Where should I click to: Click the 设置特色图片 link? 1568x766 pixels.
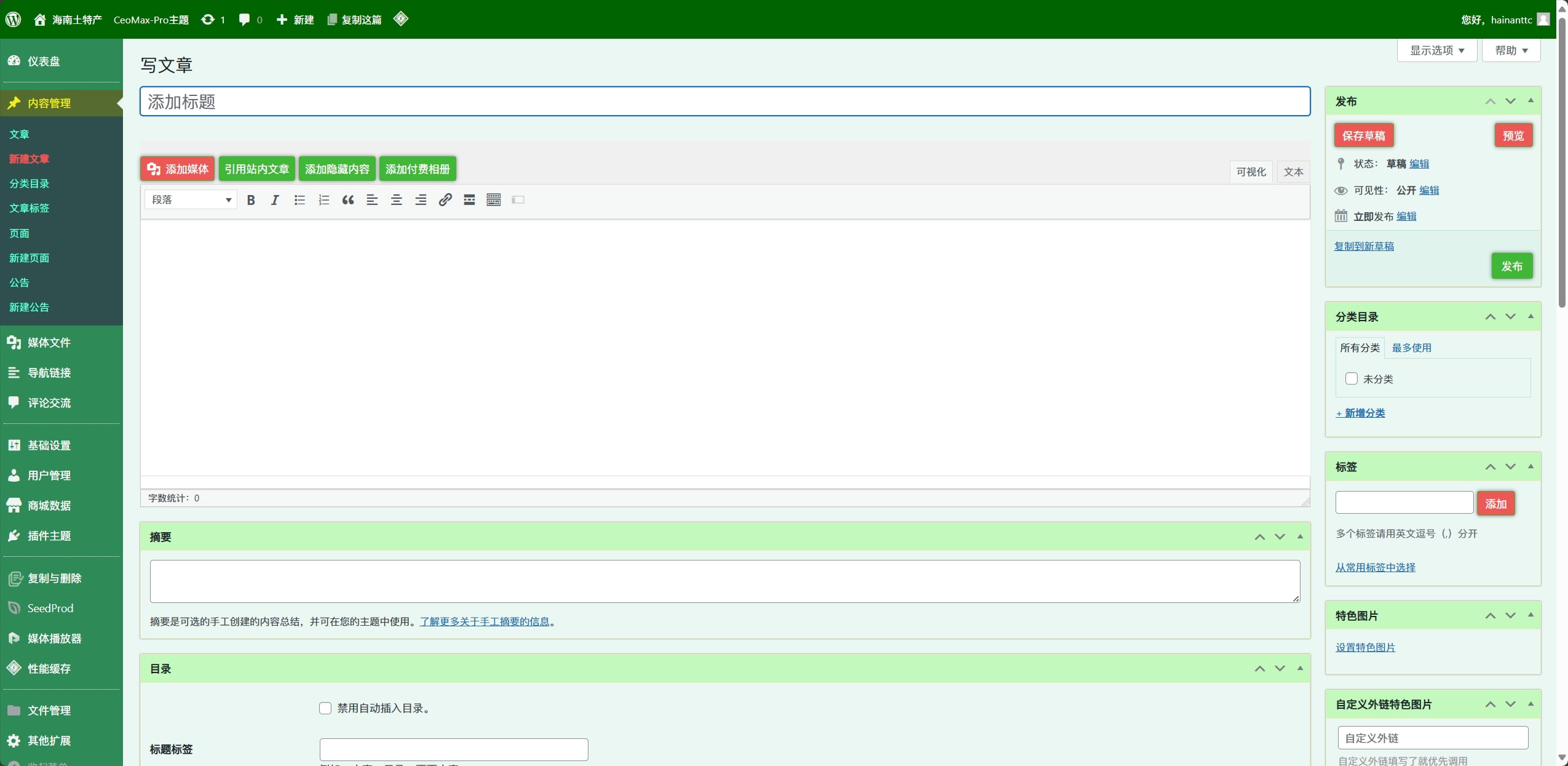pyautogui.click(x=1365, y=647)
